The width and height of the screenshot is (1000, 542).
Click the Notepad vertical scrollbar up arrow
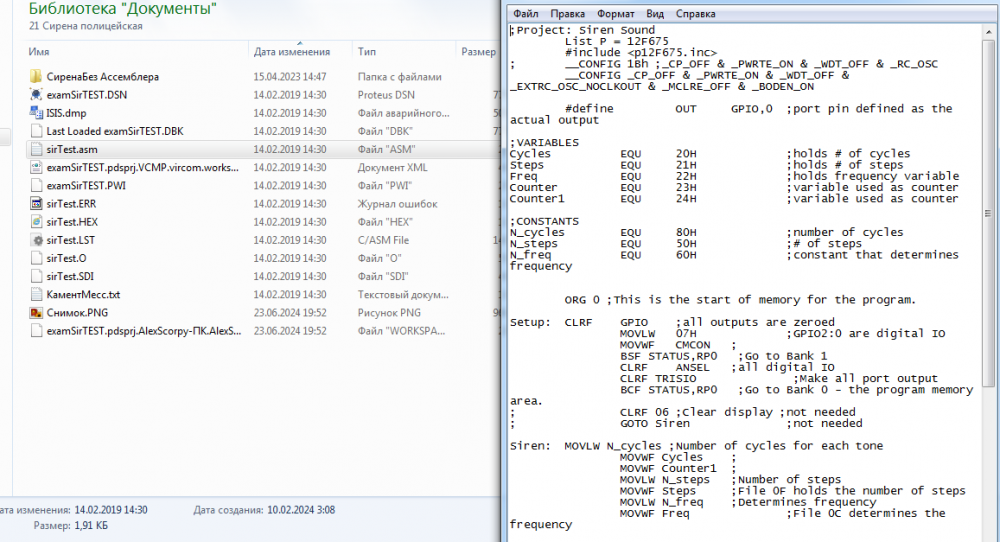click(989, 31)
